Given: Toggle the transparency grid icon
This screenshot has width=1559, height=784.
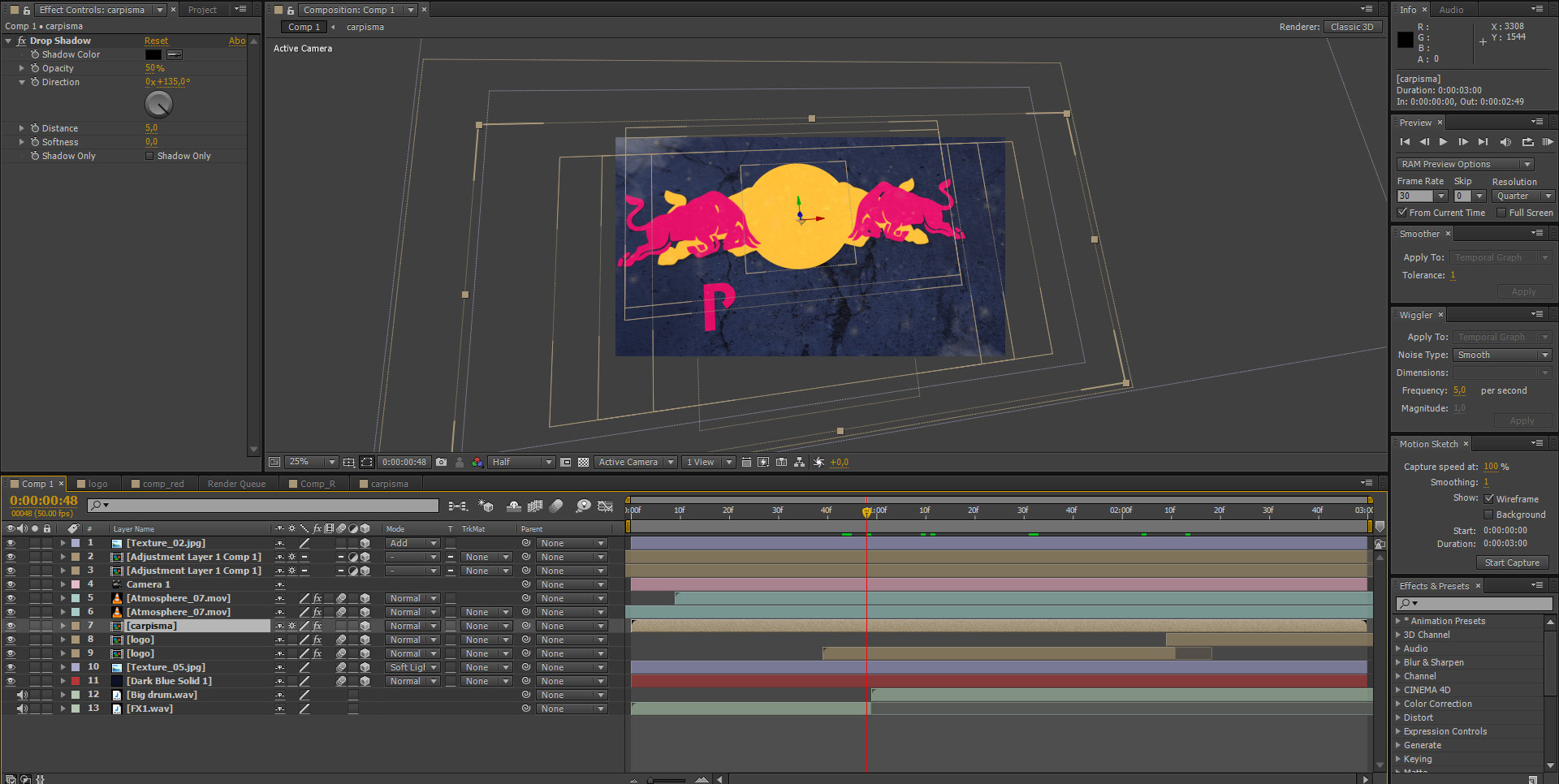Looking at the screenshot, I should point(583,463).
